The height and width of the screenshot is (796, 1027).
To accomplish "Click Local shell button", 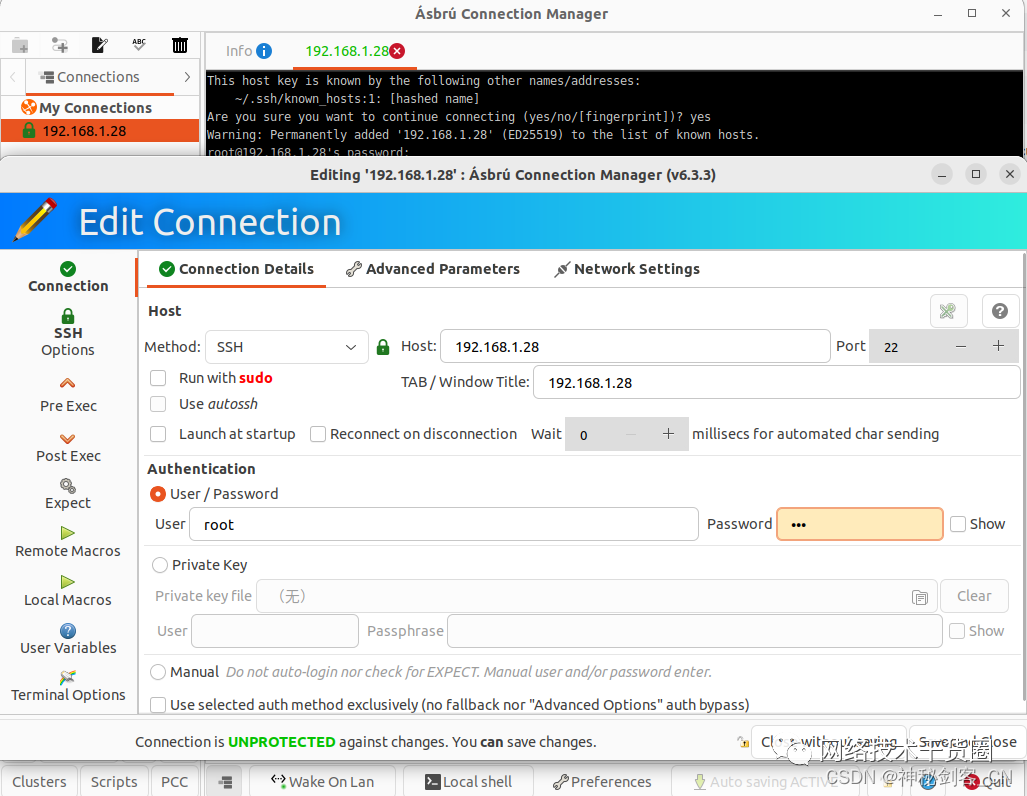I will 468,782.
